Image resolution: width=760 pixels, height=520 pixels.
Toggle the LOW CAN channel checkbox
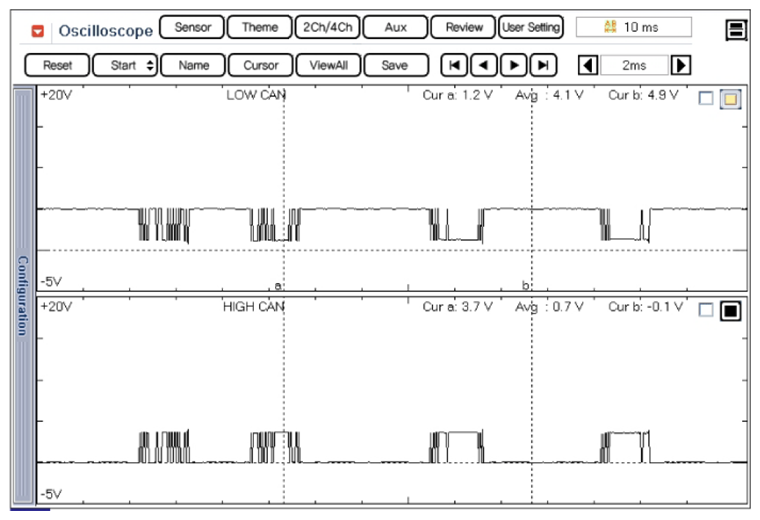[707, 98]
